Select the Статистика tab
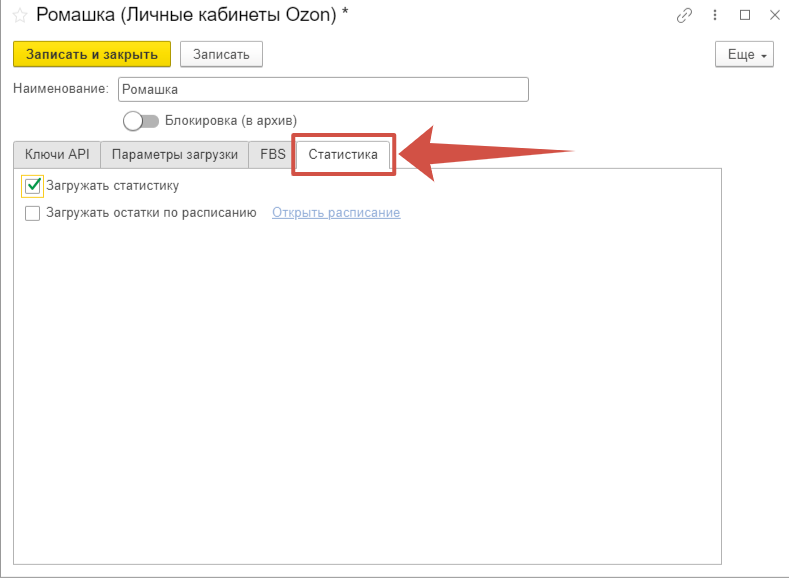 pyautogui.click(x=343, y=155)
